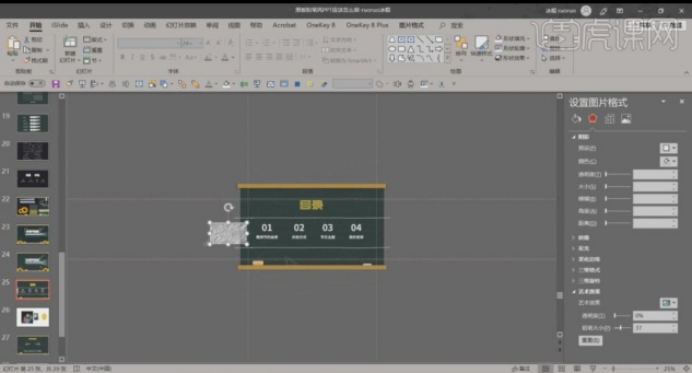Open the OneKey 8 Plus tab

click(x=367, y=25)
